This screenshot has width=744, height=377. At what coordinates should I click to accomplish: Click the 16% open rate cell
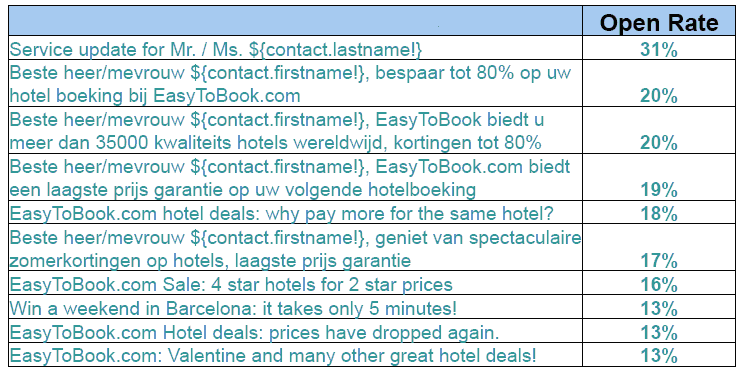pyautogui.click(x=659, y=285)
